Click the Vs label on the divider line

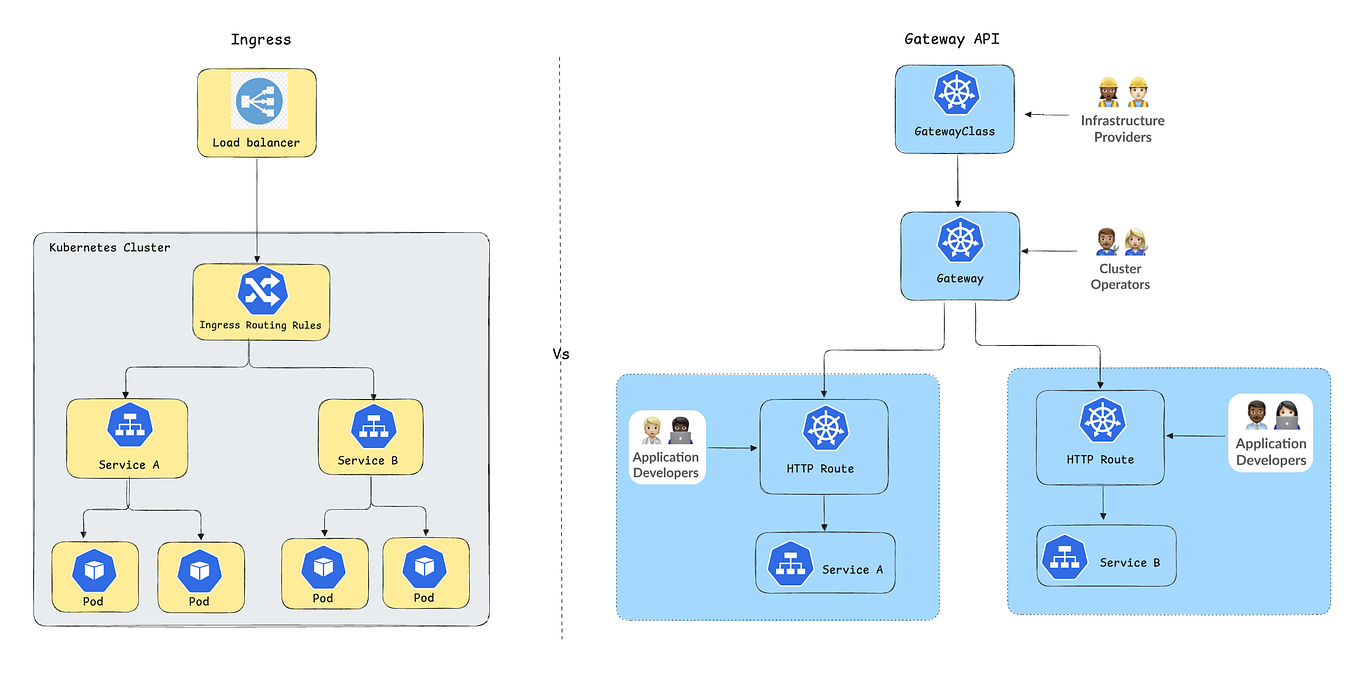tap(562, 355)
